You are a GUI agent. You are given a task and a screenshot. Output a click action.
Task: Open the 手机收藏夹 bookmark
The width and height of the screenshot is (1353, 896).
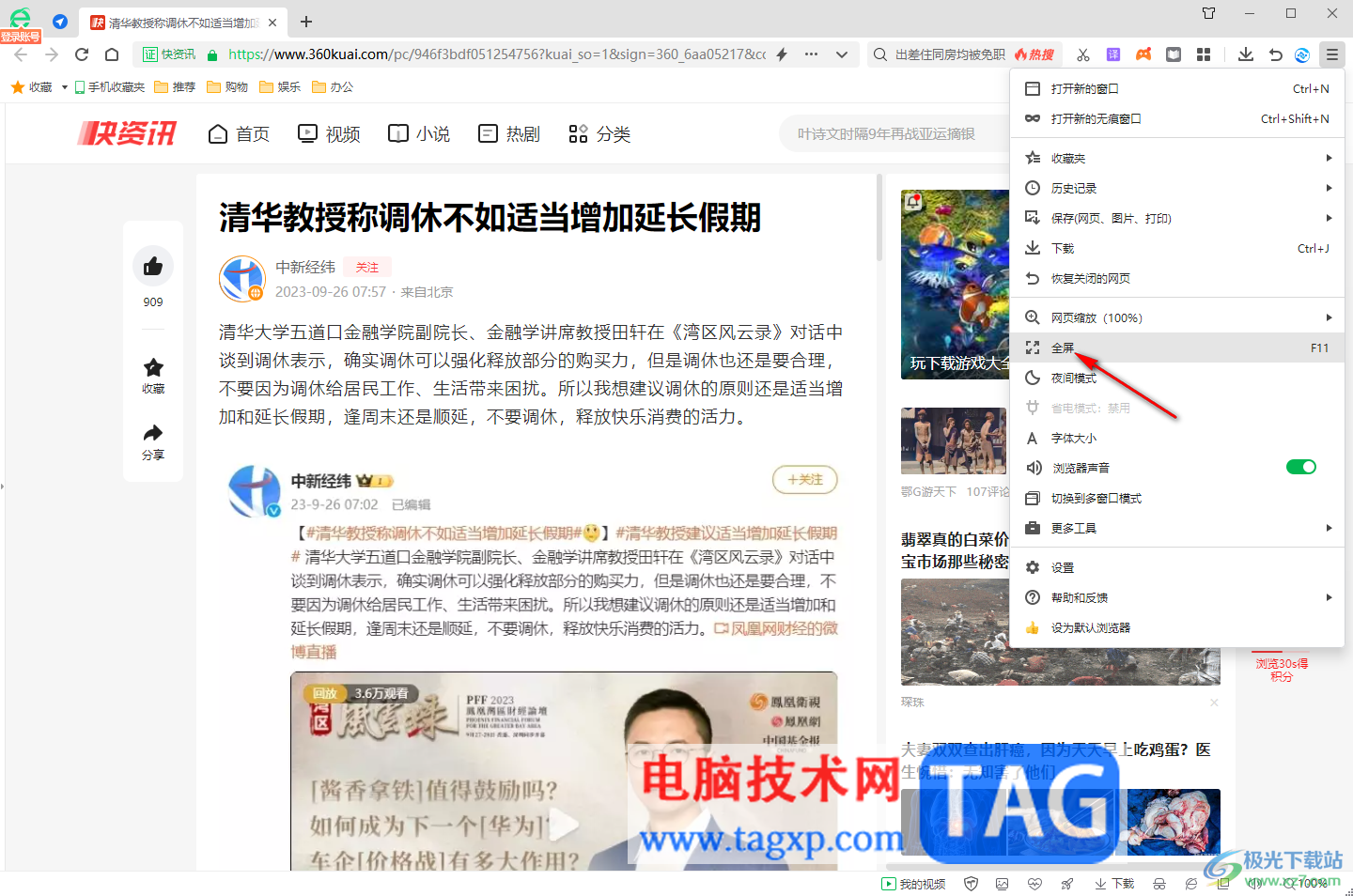click(x=110, y=87)
